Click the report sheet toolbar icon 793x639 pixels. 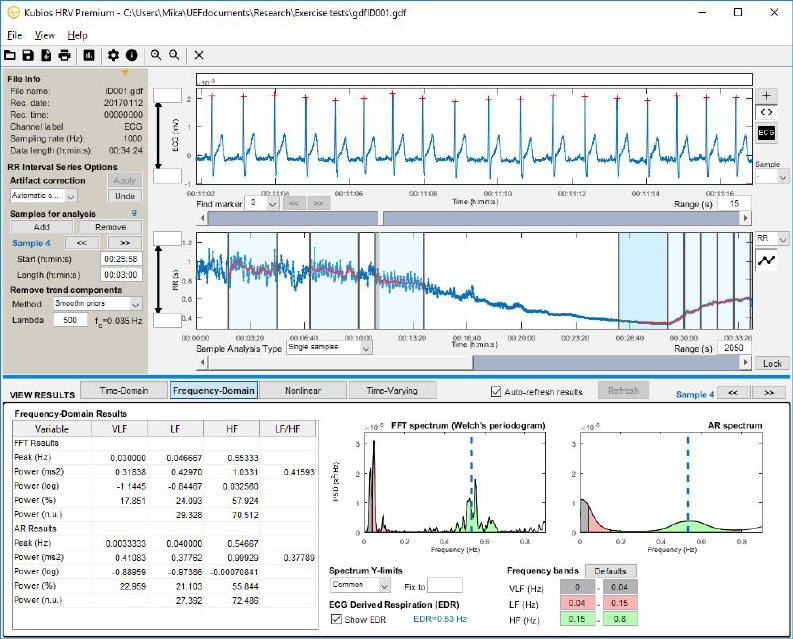point(88,55)
